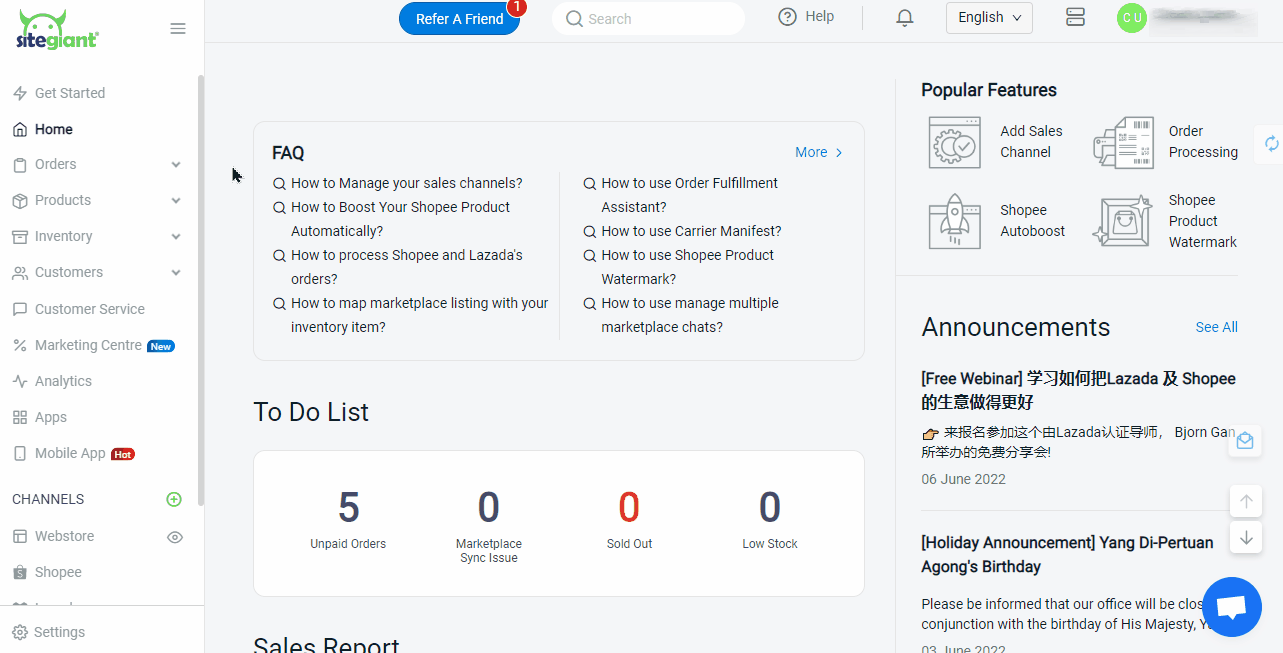
Task: Open the Free Webinar announcement
Action: tap(1078, 390)
